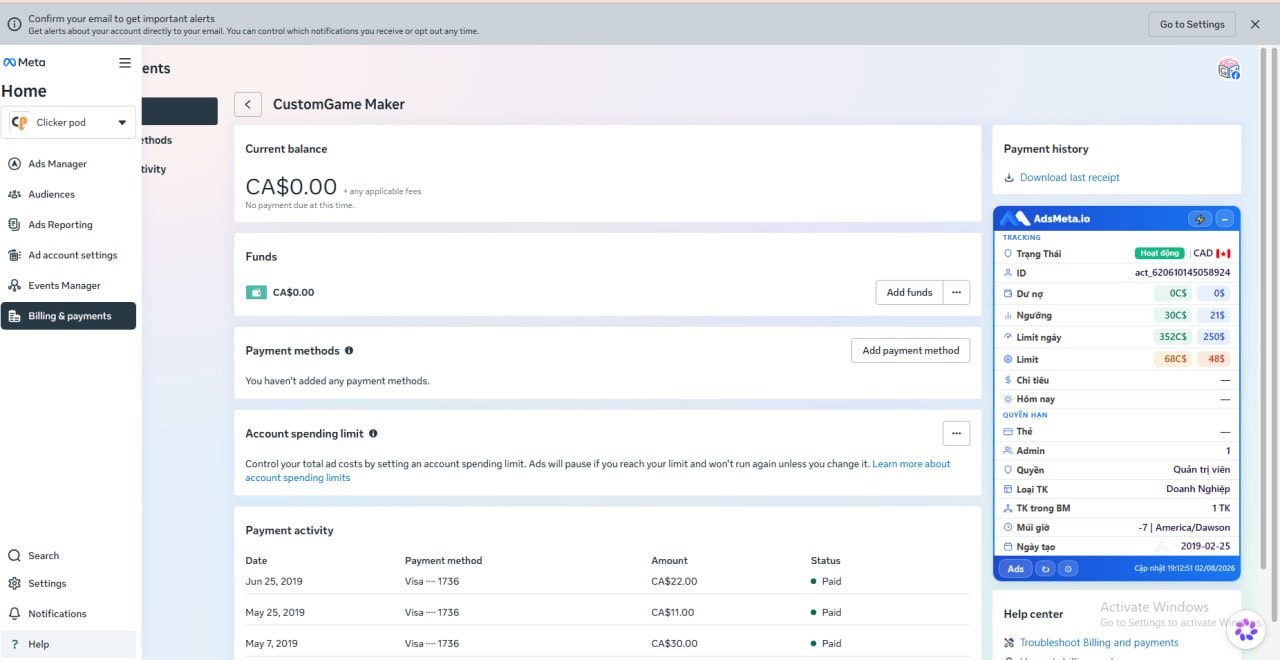Click the Payment methods info icon
The width and height of the screenshot is (1280, 660).
pyautogui.click(x=349, y=351)
